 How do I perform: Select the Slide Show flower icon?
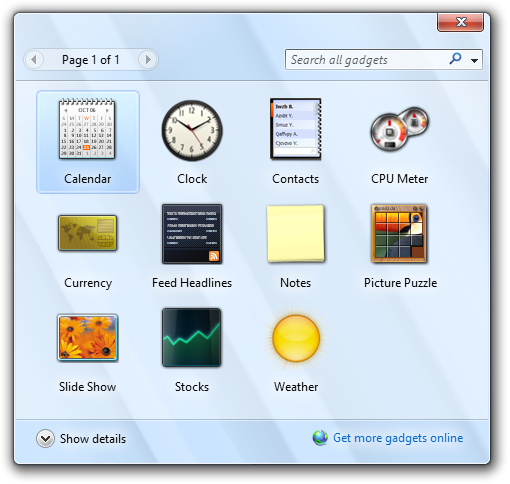pyautogui.click(x=88, y=338)
